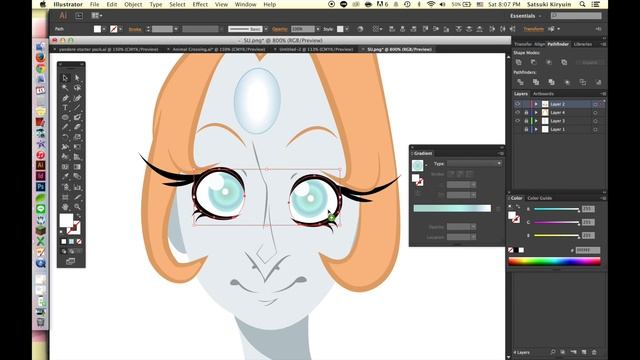Click the Merge pathfinder icon

pos(551,82)
